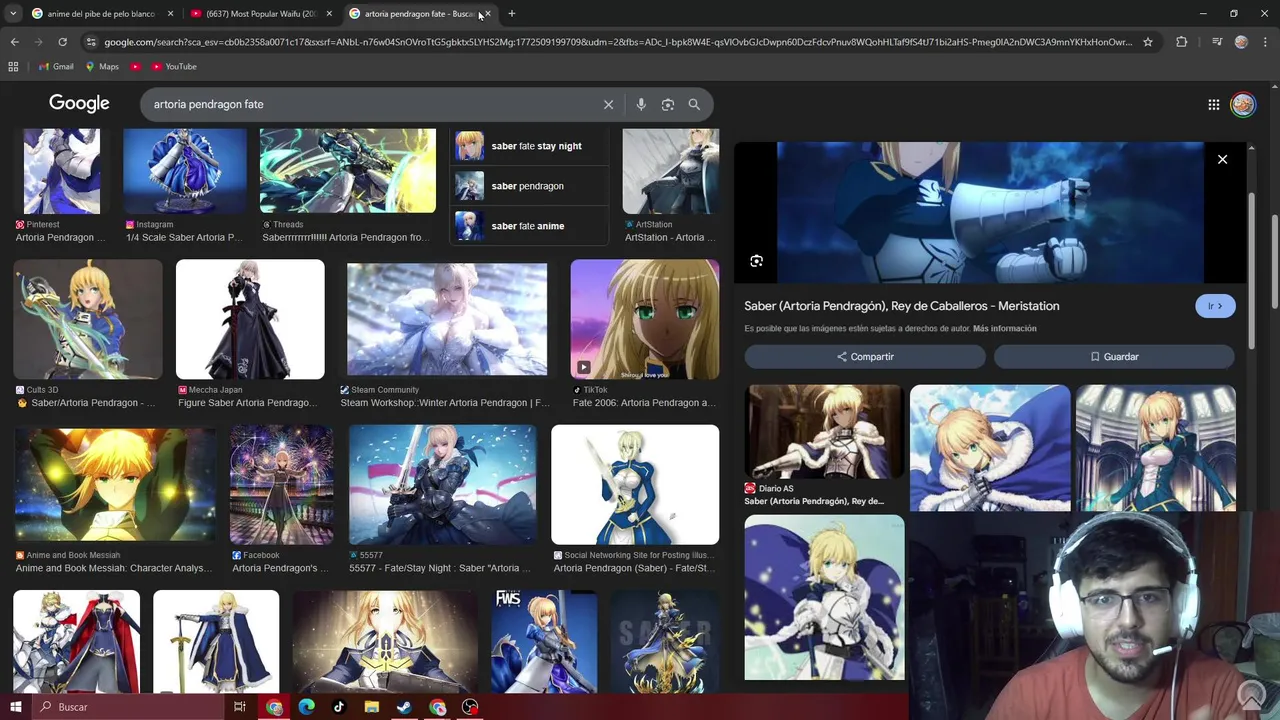Click the Google logo
The image size is (1280, 720).
tap(79, 104)
